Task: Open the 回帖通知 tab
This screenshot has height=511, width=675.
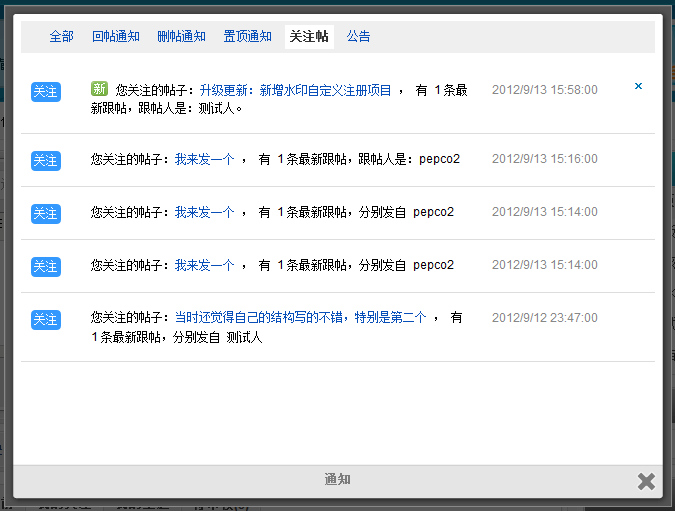Action: click(x=116, y=36)
